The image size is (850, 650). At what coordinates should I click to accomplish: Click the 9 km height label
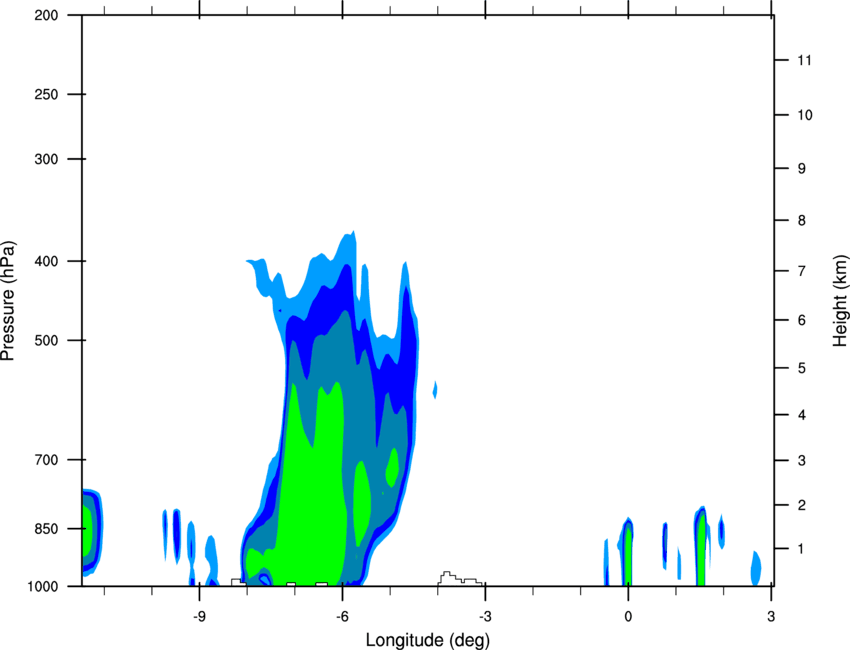(x=801, y=169)
